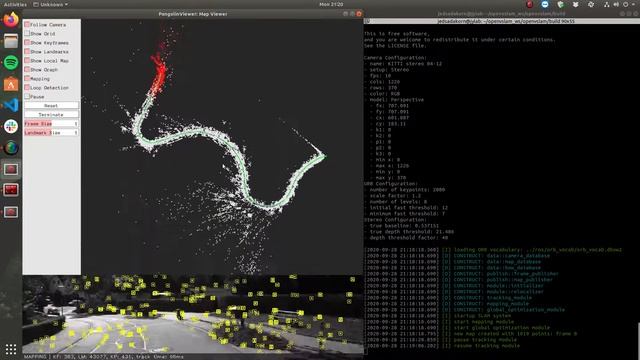Open Ubuntu Software from the dock
This screenshot has width=640, height=360.
(x=11, y=84)
